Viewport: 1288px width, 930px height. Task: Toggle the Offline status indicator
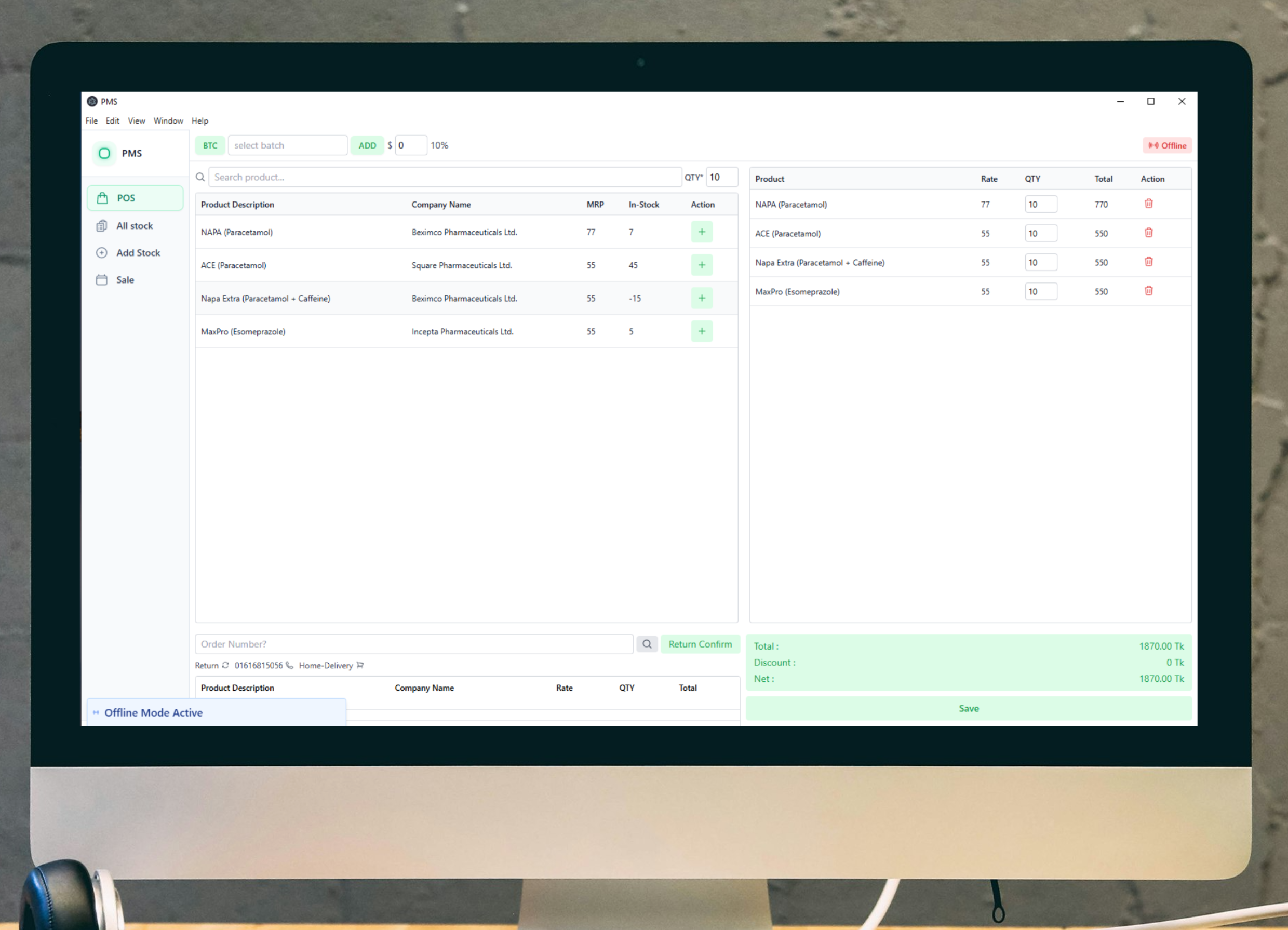[x=1166, y=145]
